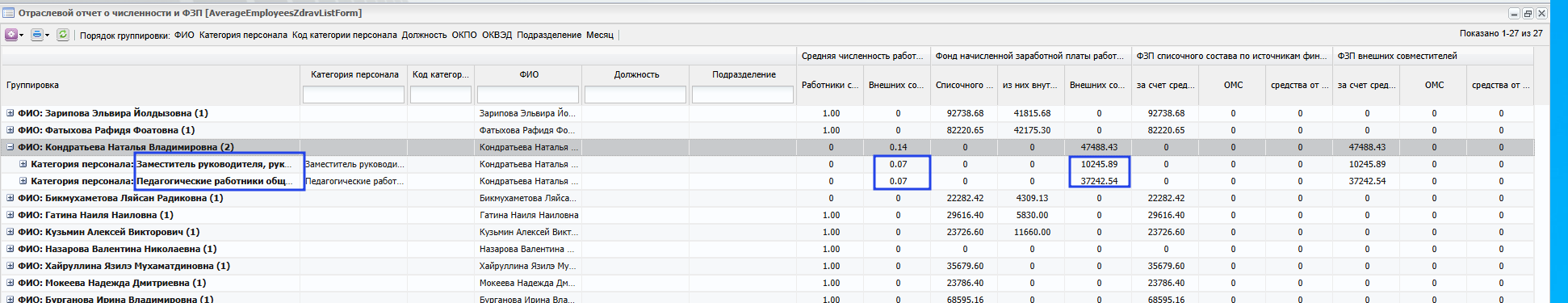1568x303 pixels.
Task: Click cell Педагогические работ... in category column
Action: pos(354,181)
